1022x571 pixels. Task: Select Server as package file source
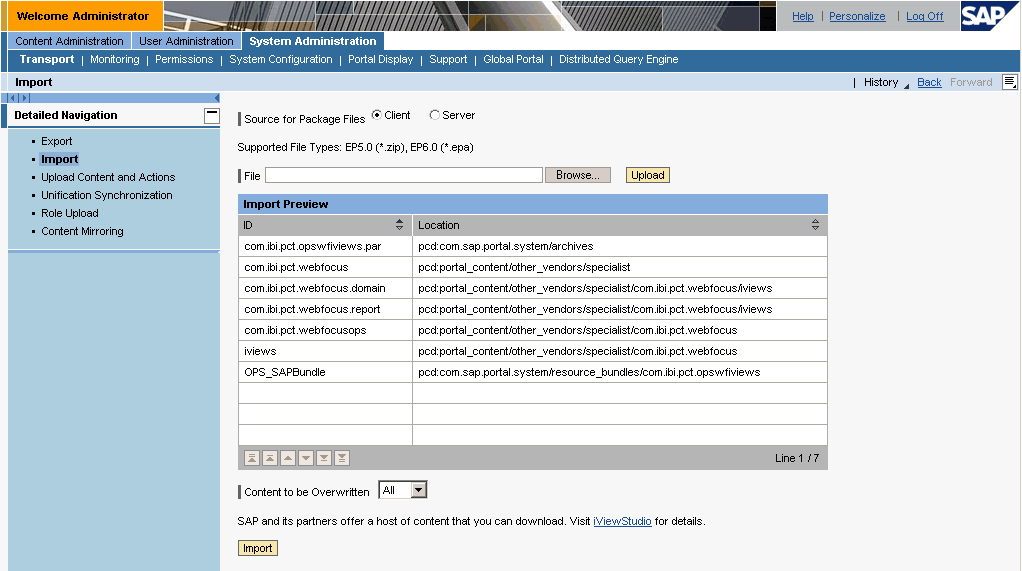pyautogui.click(x=434, y=115)
